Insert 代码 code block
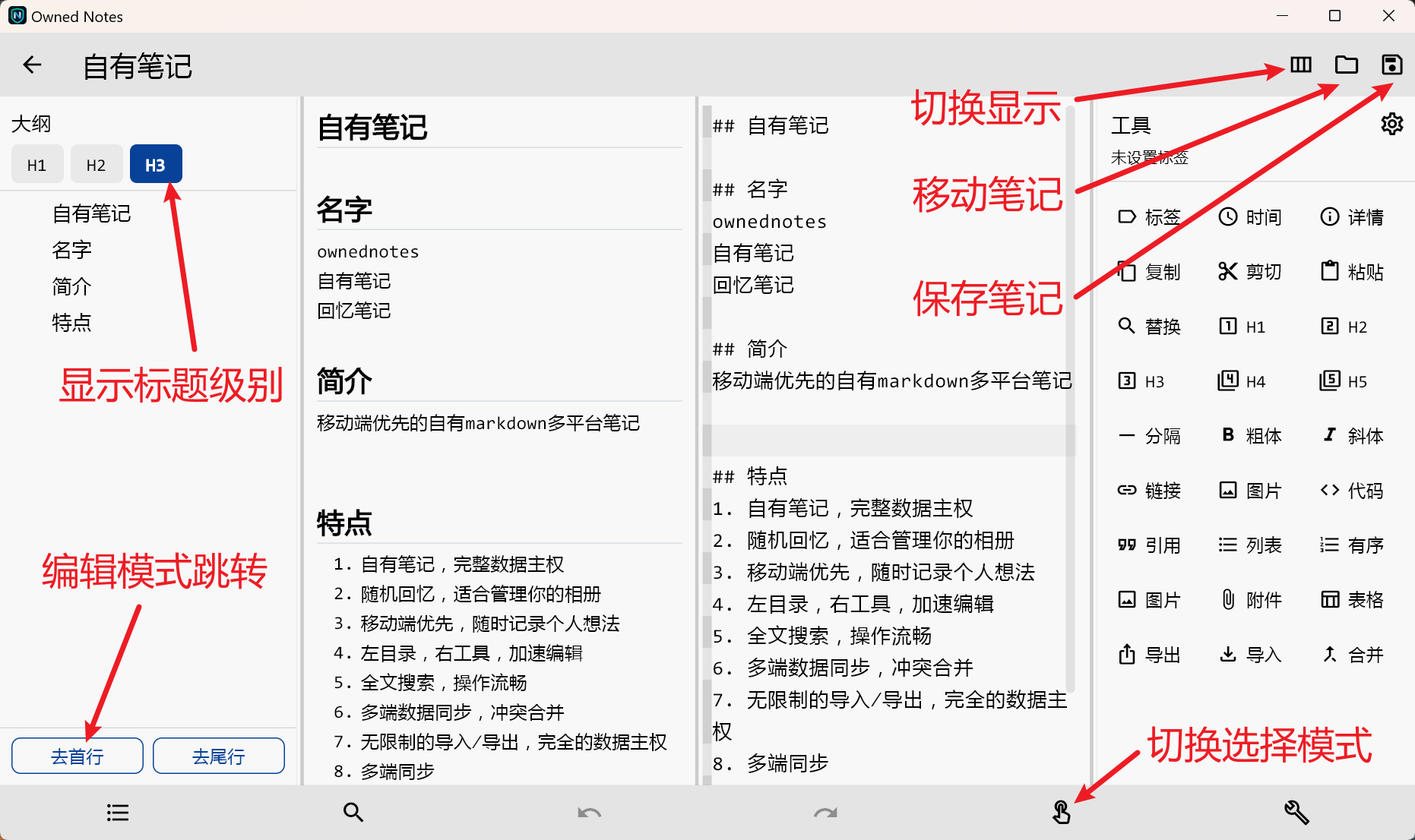 (1352, 491)
